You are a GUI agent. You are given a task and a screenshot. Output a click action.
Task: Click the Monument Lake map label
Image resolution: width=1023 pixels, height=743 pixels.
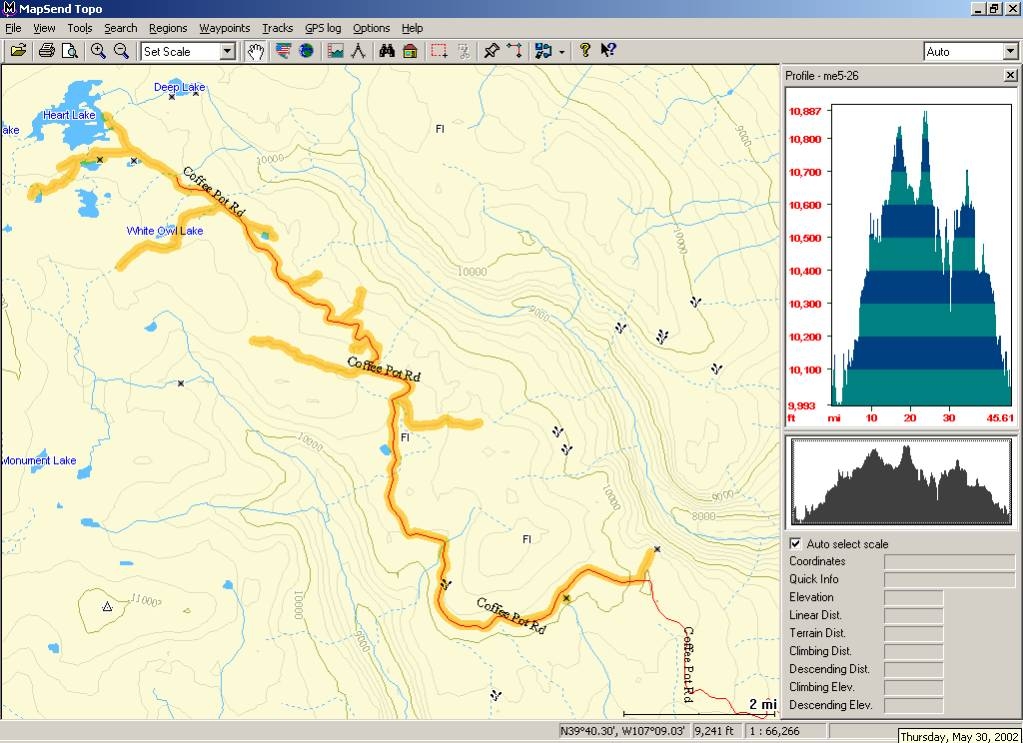[38, 461]
